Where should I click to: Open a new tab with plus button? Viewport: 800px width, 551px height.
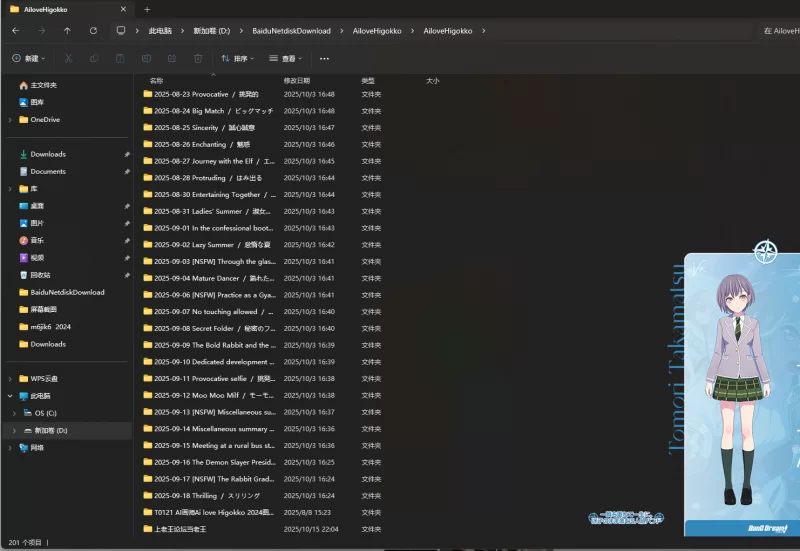pyautogui.click(x=147, y=9)
